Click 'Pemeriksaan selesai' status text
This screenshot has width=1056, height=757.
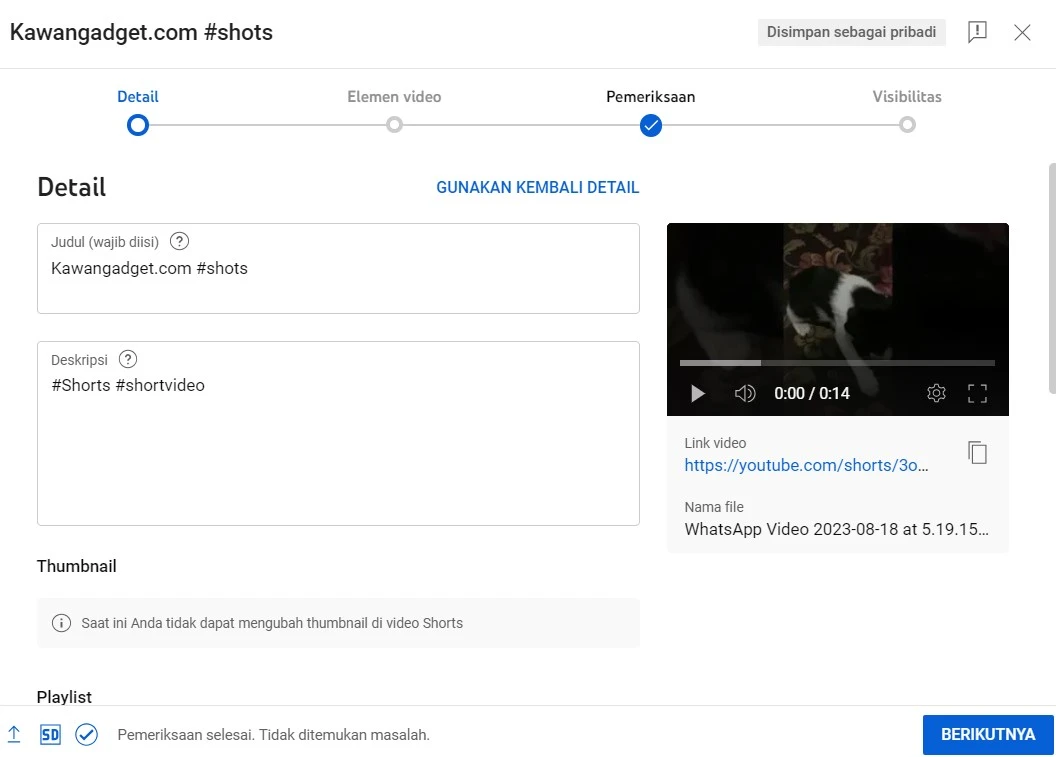coord(273,735)
